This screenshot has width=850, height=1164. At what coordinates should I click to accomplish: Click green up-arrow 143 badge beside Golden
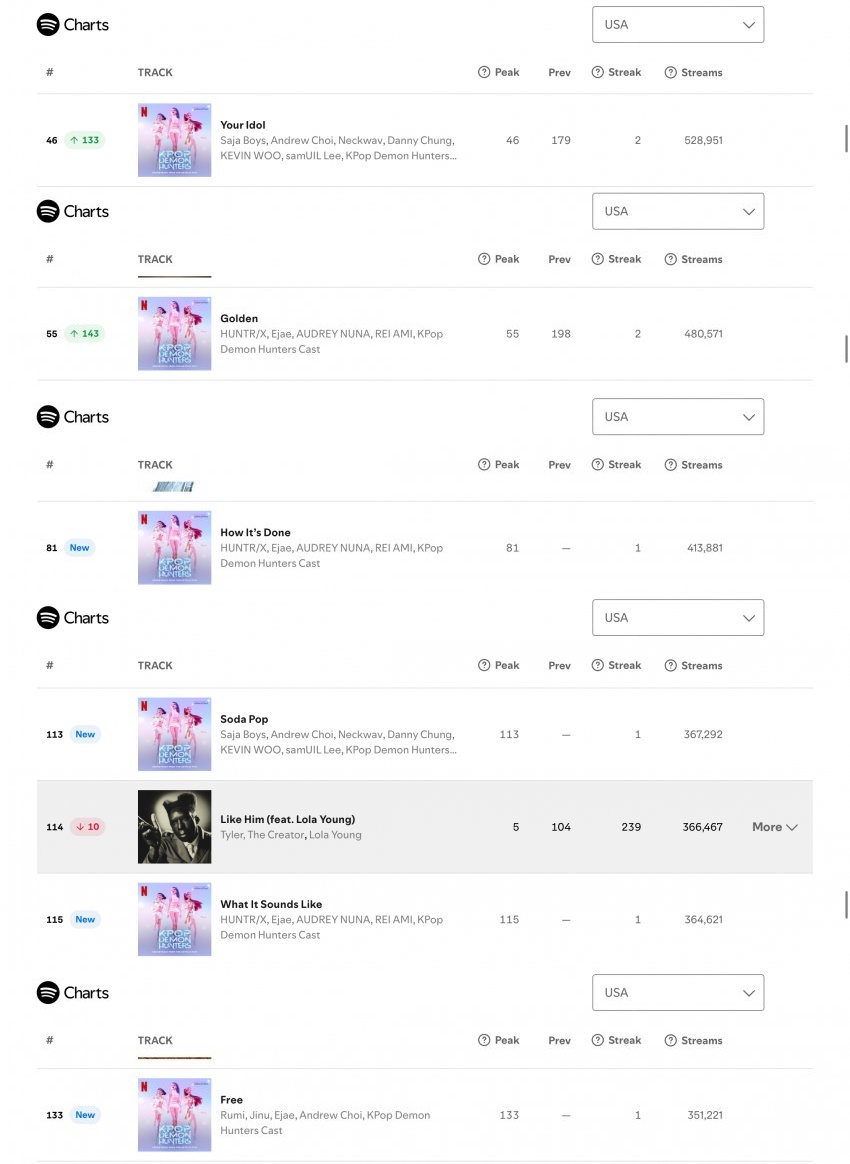[x=85, y=334]
